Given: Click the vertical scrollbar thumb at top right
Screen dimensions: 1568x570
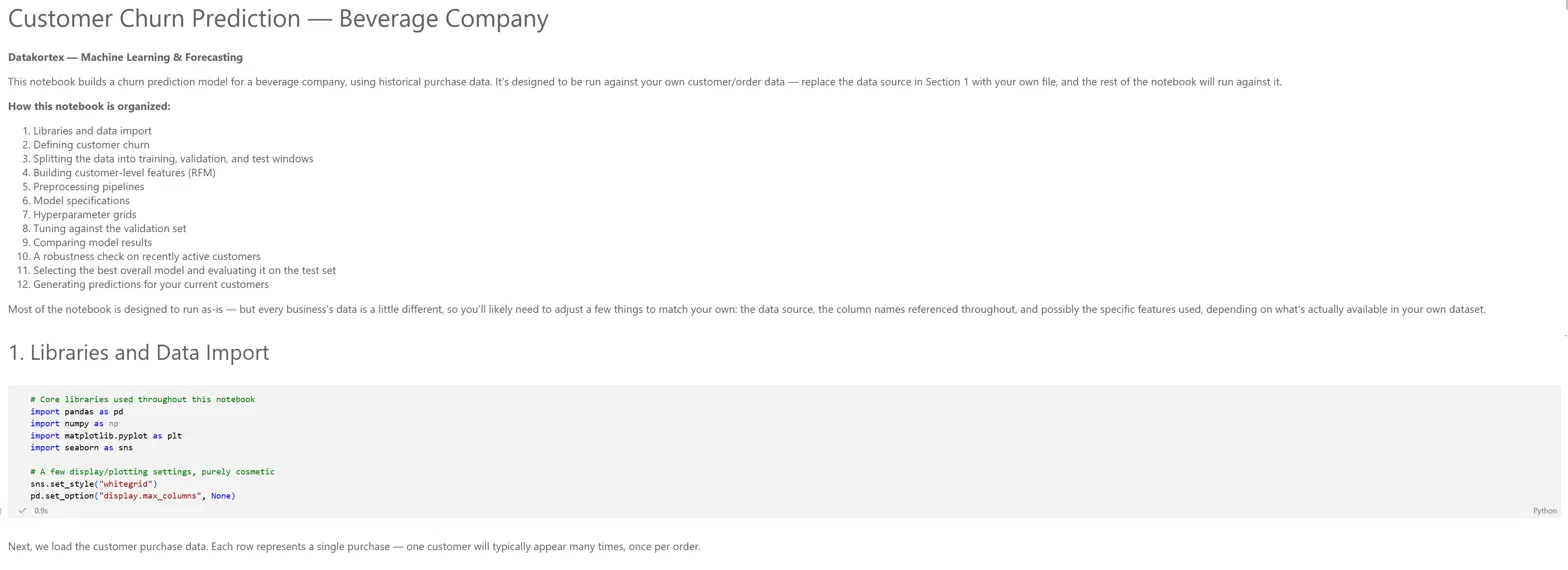Looking at the screenshot, I should [x=1564, y=4].
